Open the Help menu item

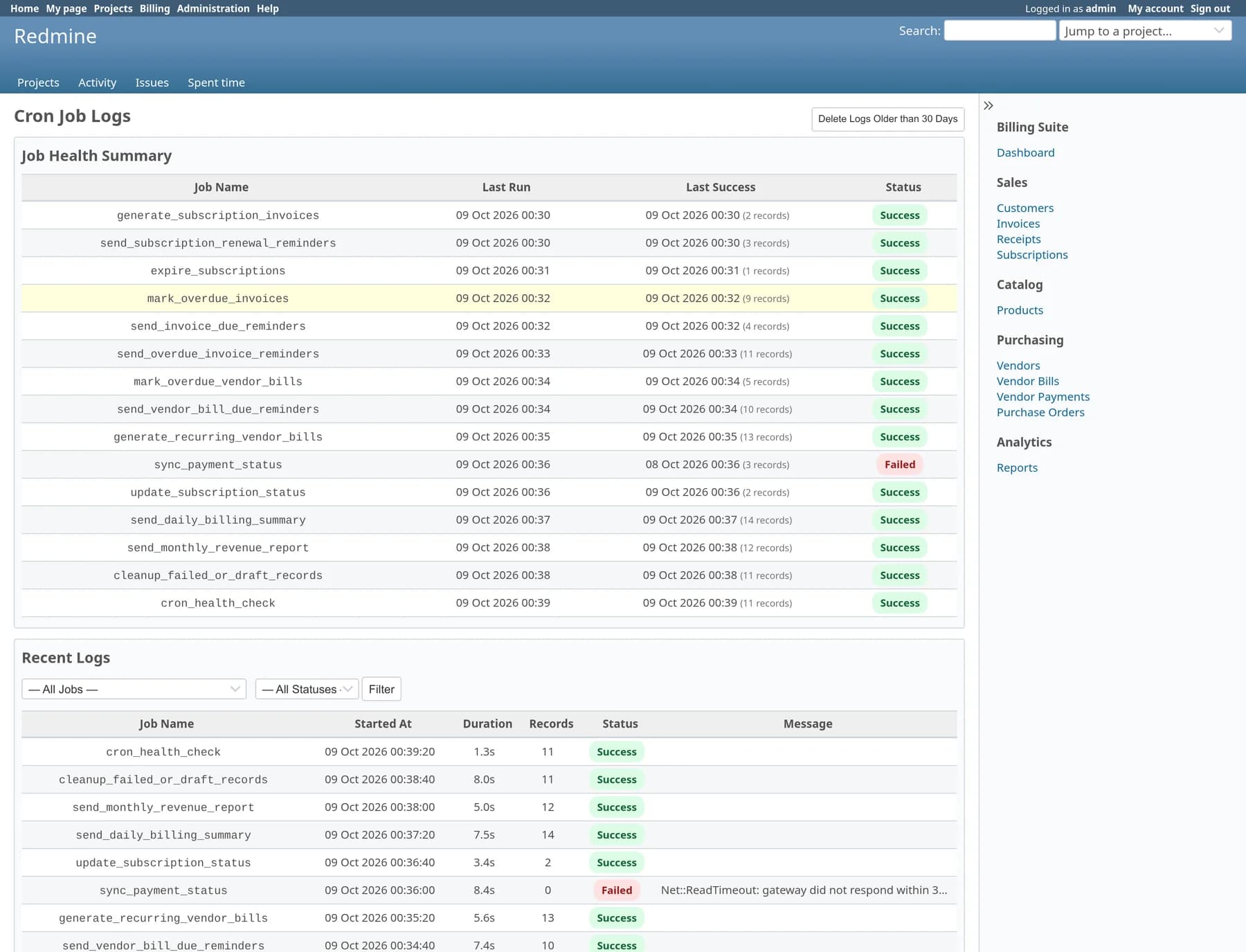[268, 8]
